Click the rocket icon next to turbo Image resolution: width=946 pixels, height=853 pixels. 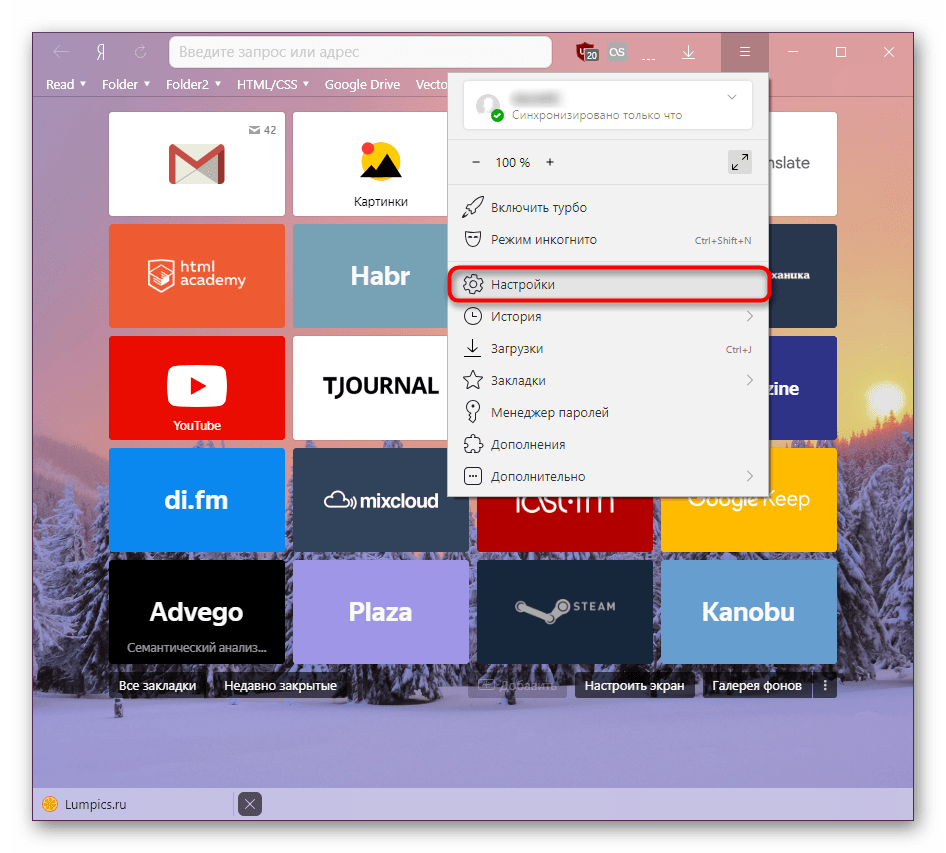(x=473, y=207)
